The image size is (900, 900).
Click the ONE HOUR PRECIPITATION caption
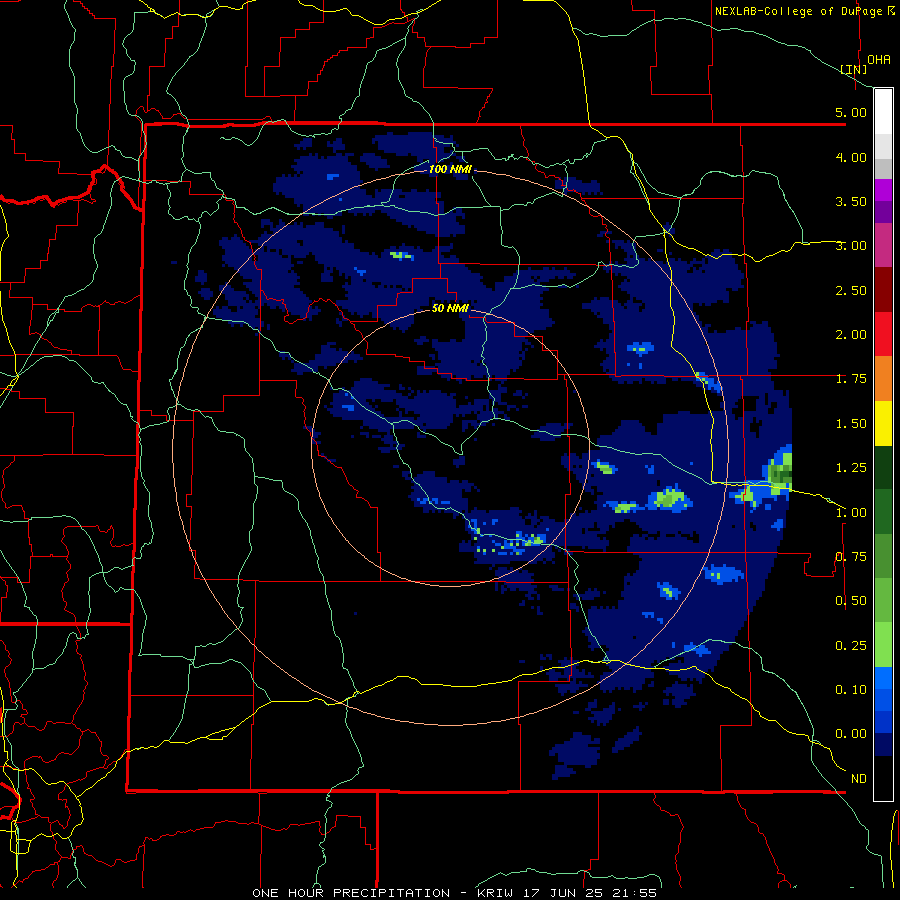point(351,893)
